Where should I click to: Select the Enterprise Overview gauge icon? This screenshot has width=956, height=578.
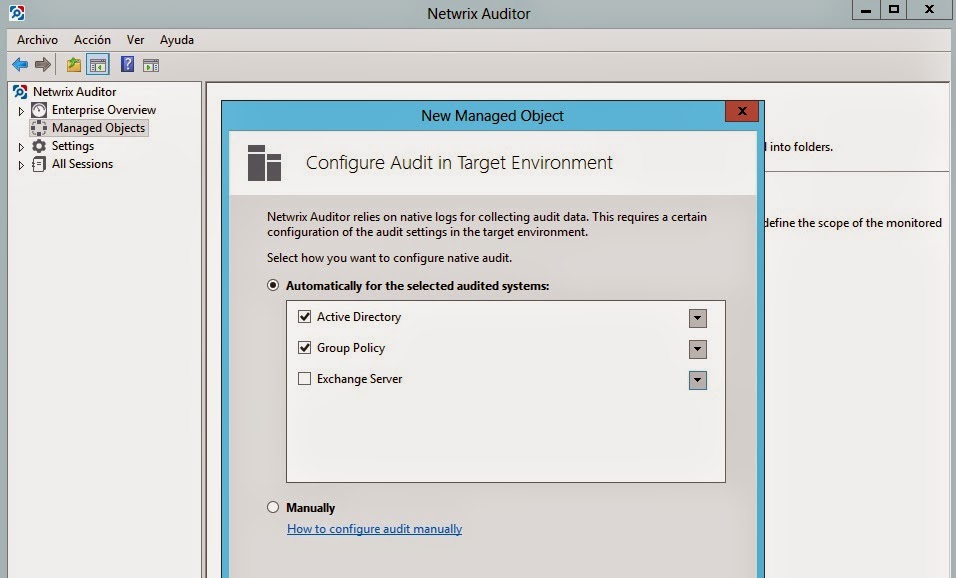[39, 110]
